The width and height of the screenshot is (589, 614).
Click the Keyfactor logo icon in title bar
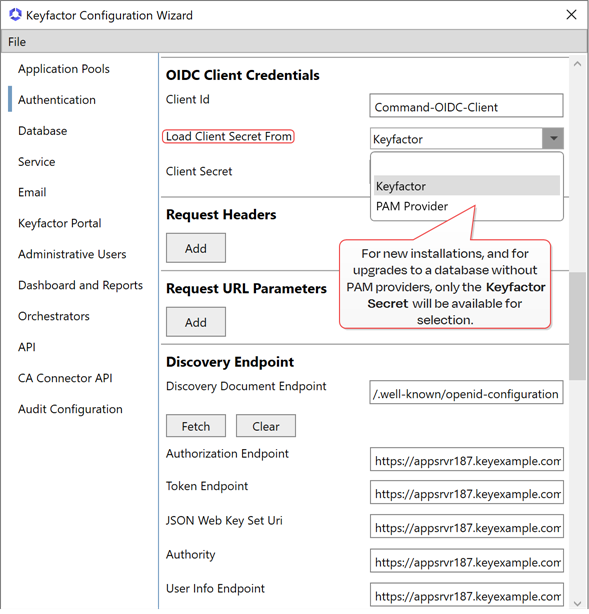(x=15, y=15)
